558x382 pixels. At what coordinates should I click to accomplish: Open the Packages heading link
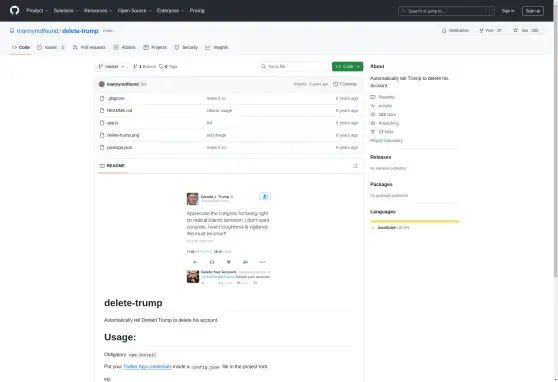click(381, 184)
